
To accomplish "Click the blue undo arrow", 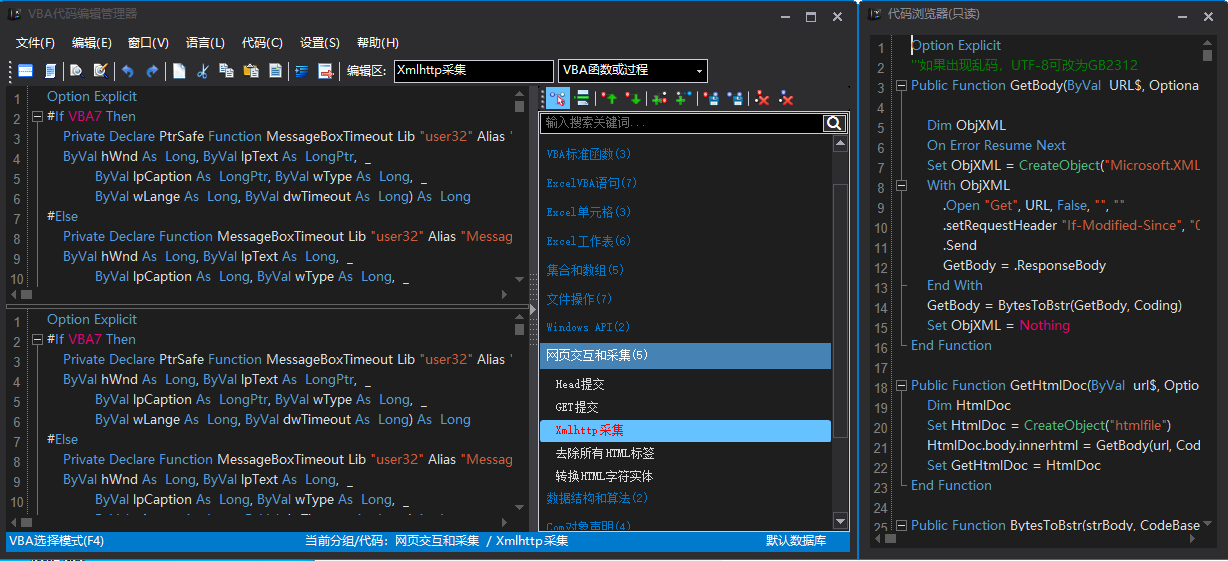I will (128, 71).
